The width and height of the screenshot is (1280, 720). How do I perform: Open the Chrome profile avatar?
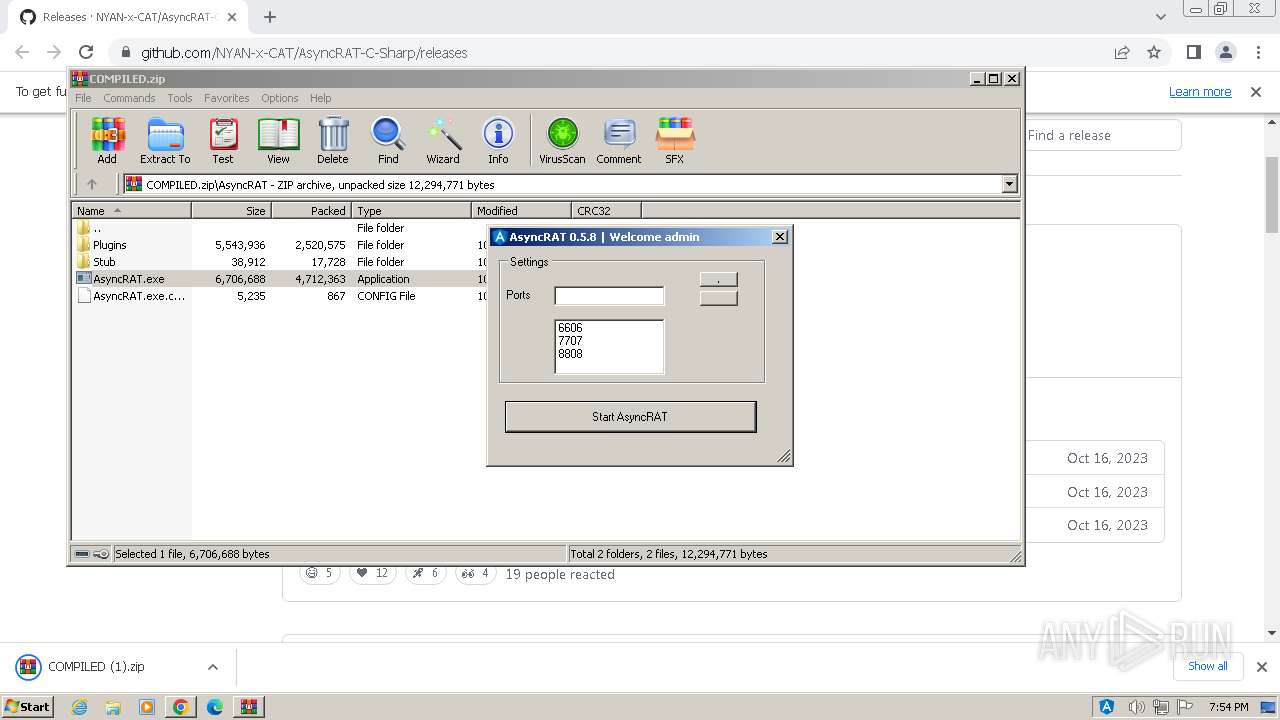coord(1226,52)
